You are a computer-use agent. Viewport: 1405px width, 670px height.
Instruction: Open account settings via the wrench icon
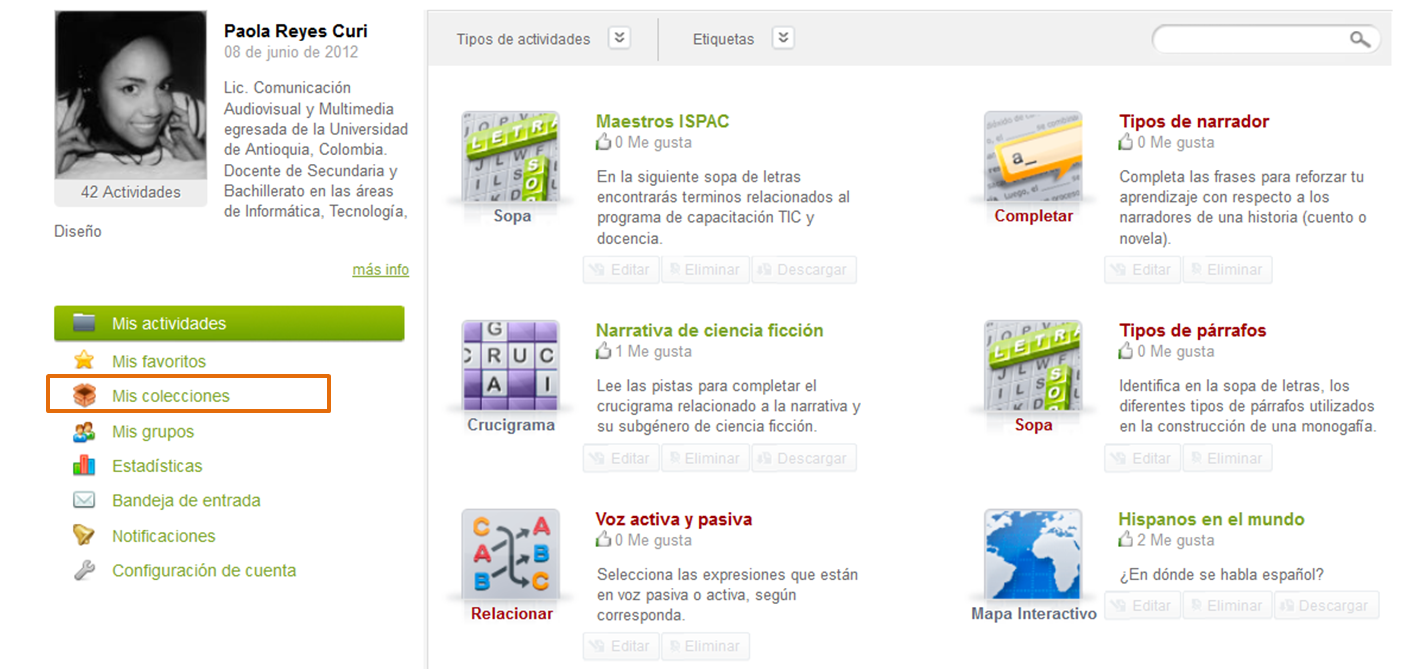point(82,570)
